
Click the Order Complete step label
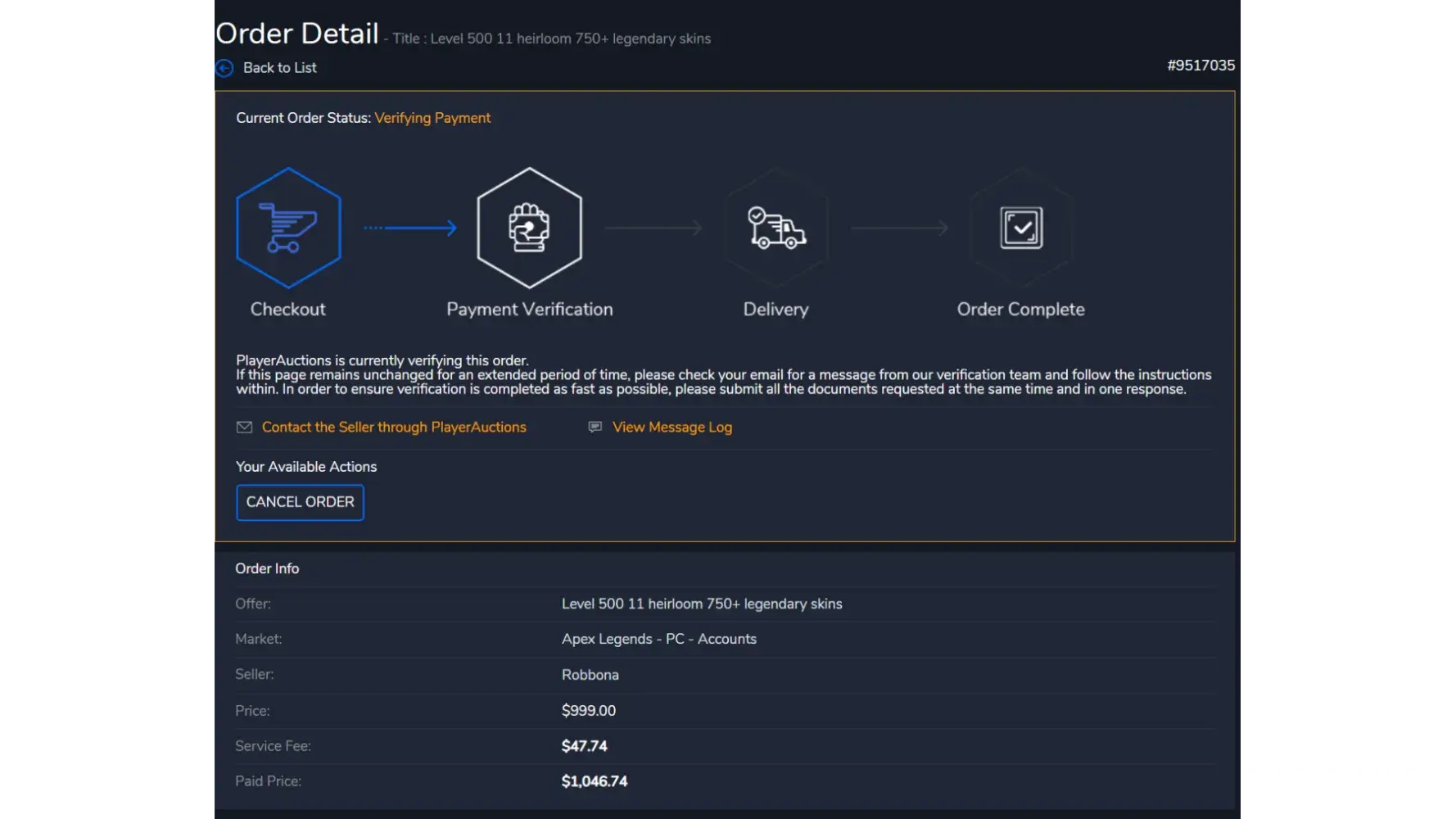1020,310
